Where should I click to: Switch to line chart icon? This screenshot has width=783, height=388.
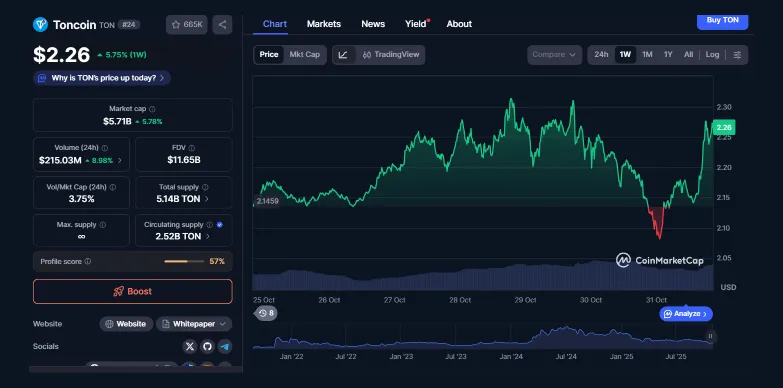(343, 55)
